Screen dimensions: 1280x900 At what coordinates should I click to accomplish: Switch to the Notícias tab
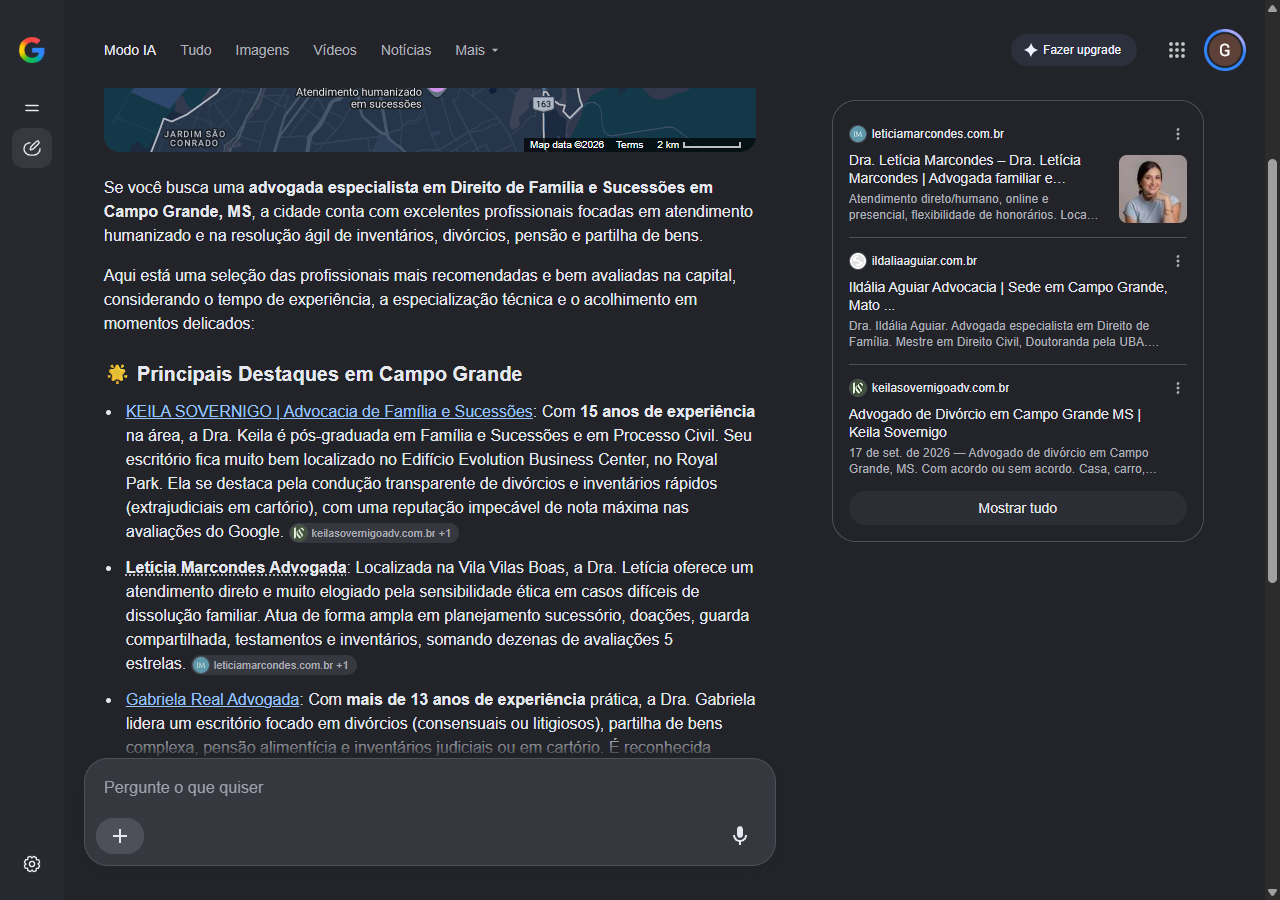click(x=406, y=50)
